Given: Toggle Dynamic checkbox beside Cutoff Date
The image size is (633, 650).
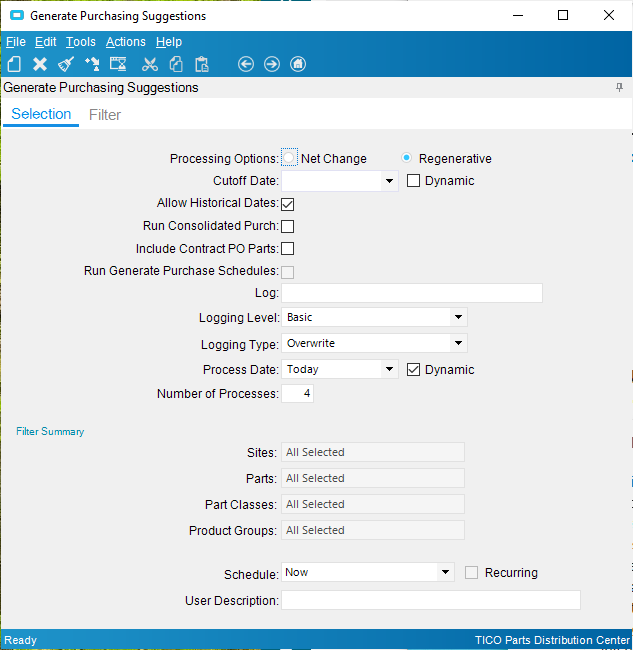Looking at the screenshot, I should (413, 181).
